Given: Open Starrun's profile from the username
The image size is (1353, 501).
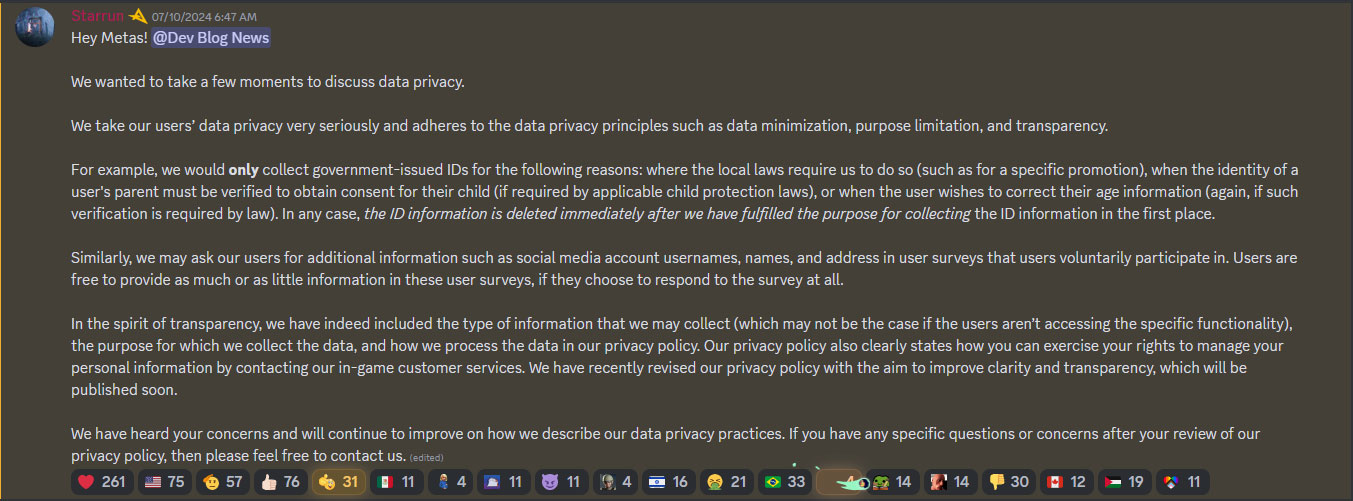Looking at the screenshot, I should point(96,15).
